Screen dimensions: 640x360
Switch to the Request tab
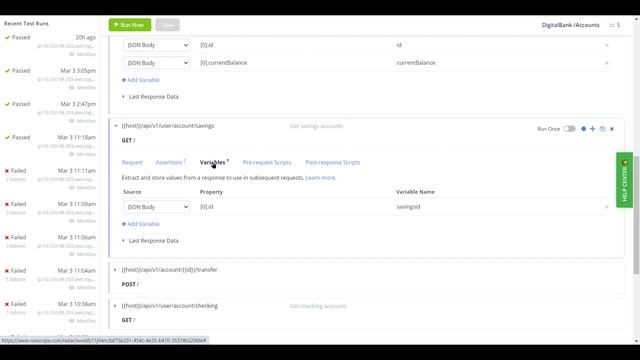point(132,162)
